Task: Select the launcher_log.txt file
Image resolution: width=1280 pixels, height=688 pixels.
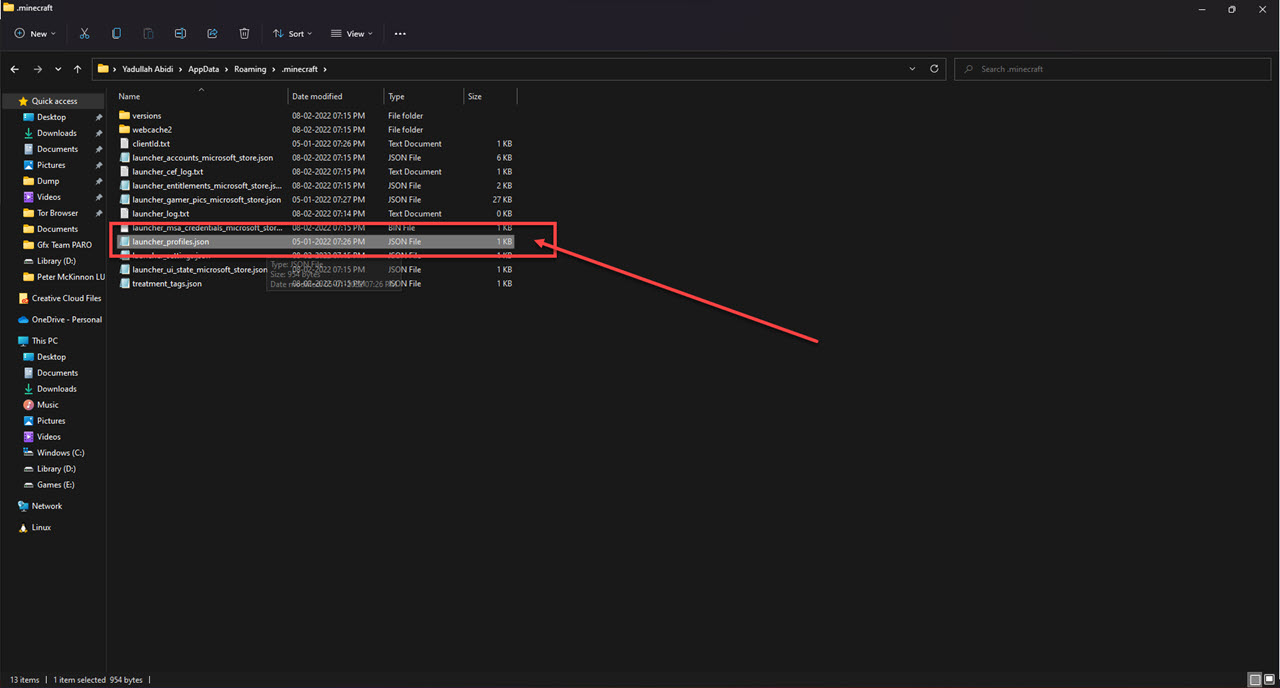Action: (x=160, y=213)
